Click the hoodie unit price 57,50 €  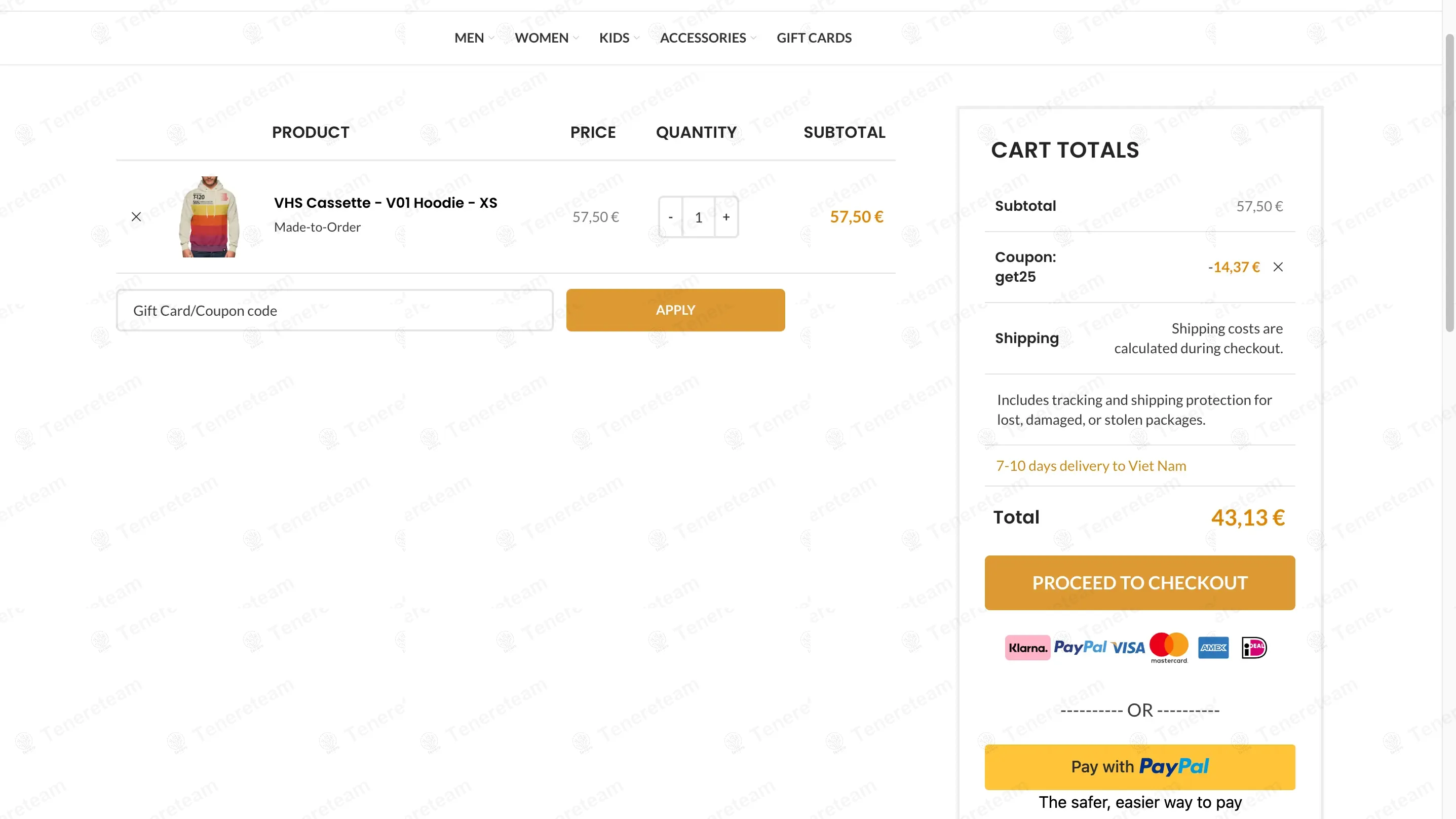[596, 216]
